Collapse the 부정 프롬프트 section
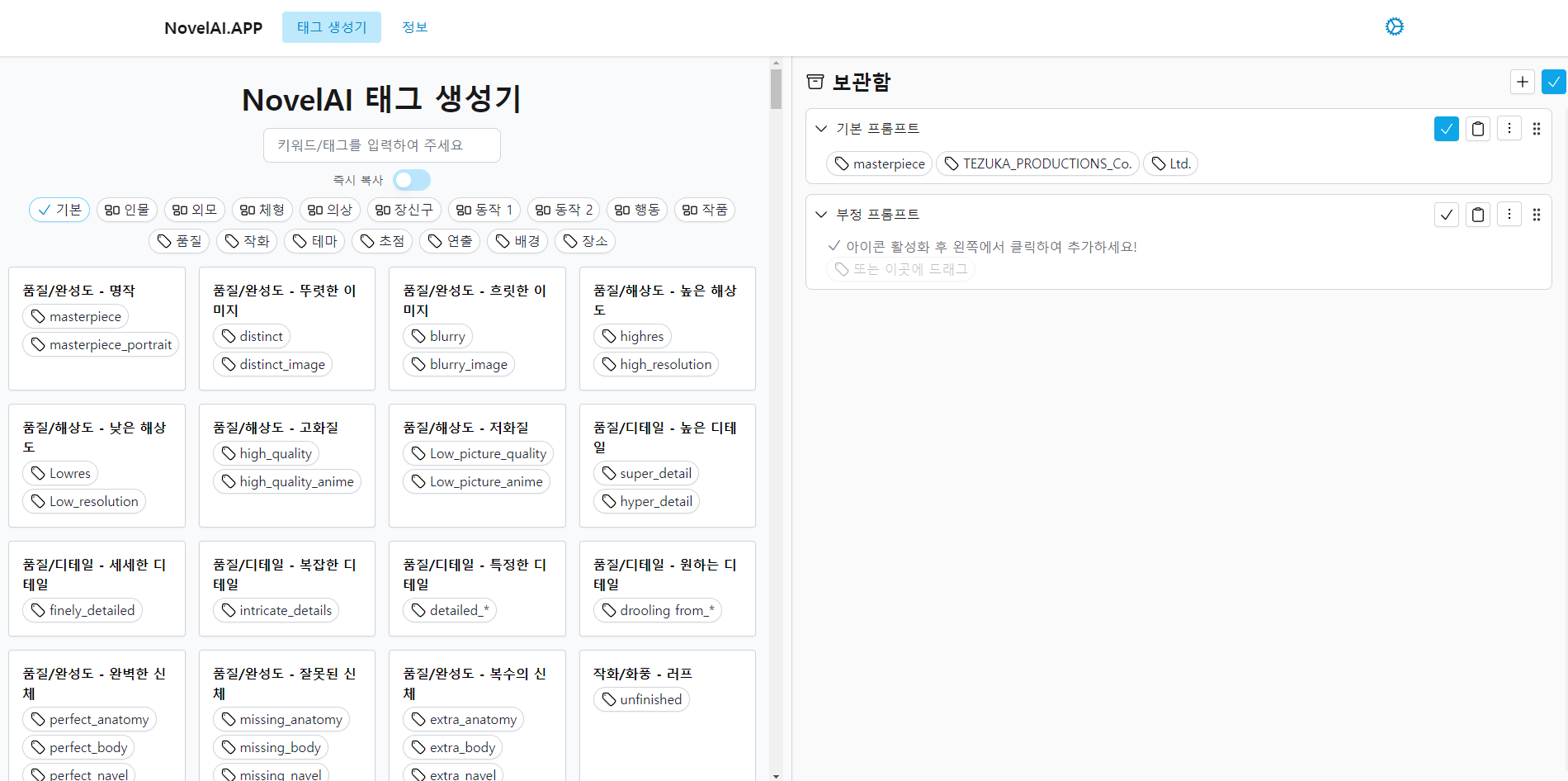The width and height of the screenshot is (1568, 781). (821, 215)
